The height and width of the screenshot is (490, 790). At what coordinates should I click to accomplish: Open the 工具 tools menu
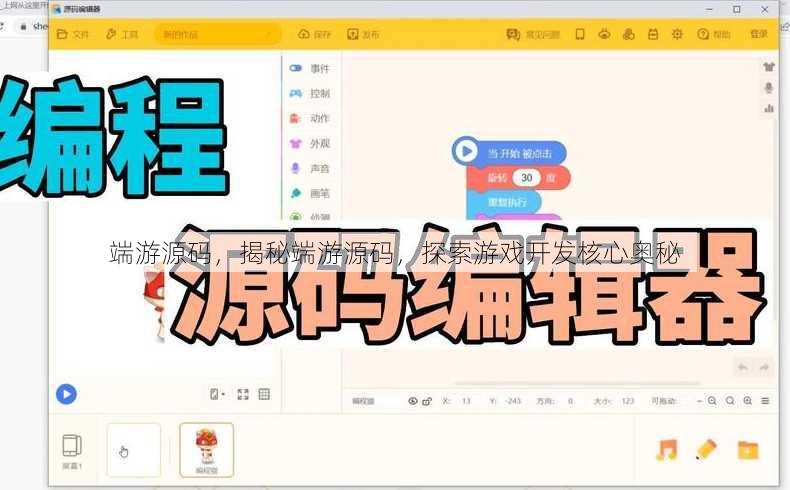(122, 34)
